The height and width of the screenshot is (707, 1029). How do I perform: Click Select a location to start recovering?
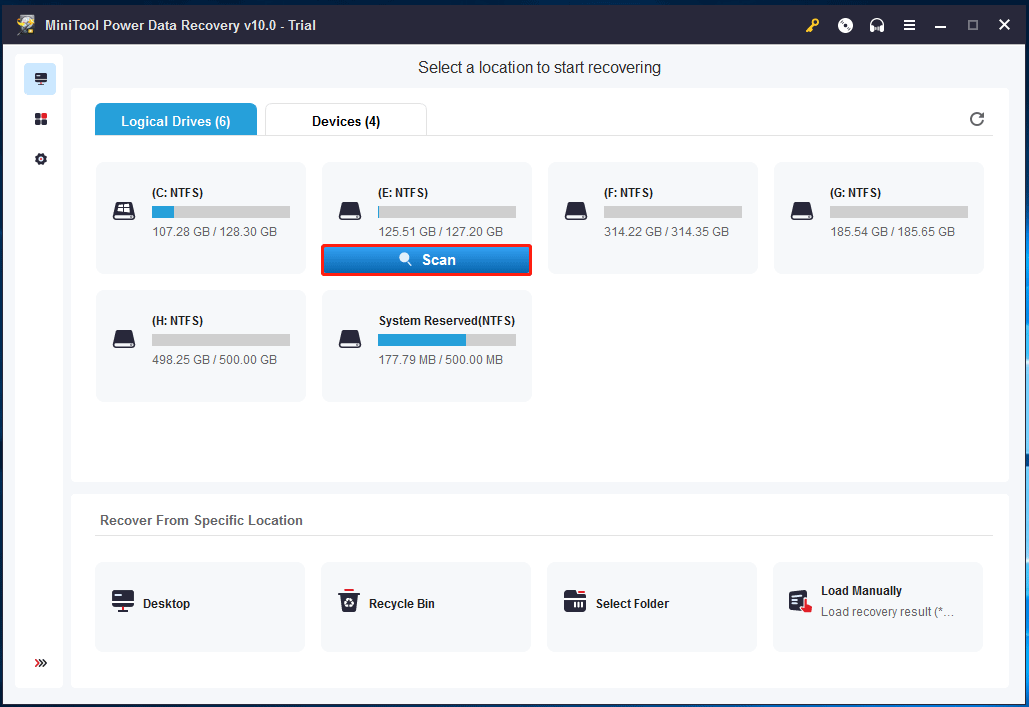(x=539, y=68)
